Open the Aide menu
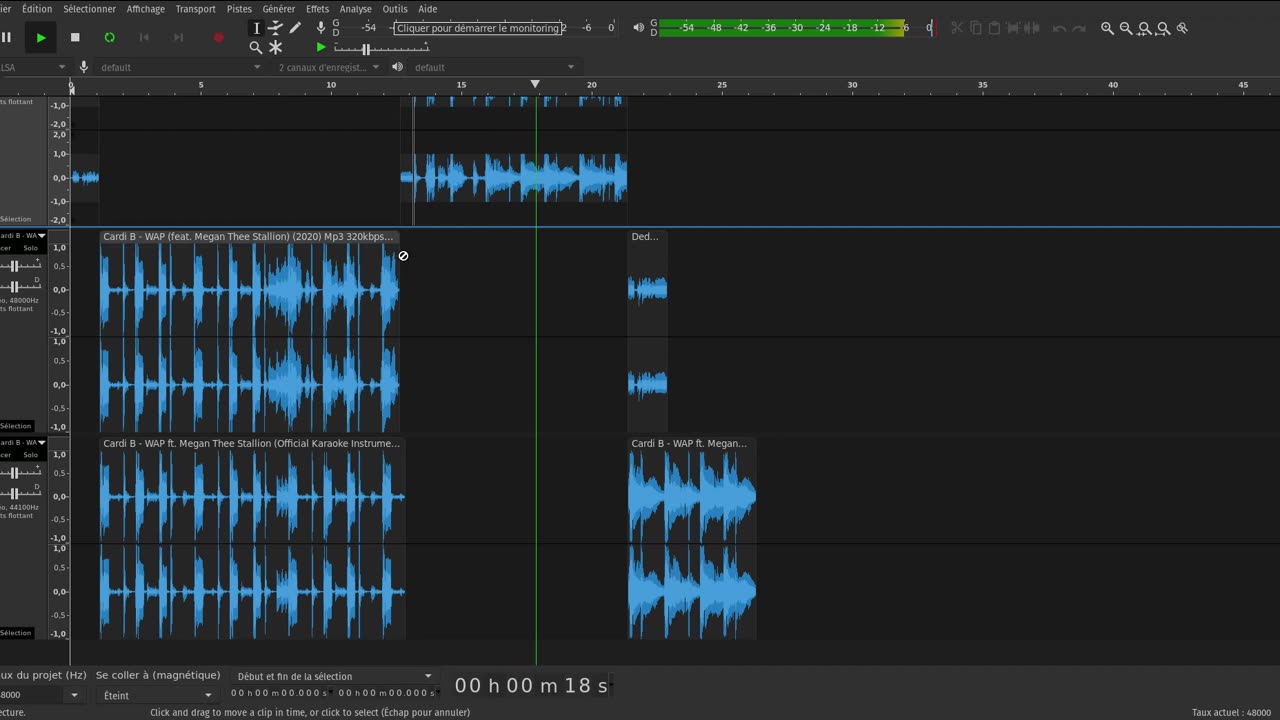 tap(427, 9)
